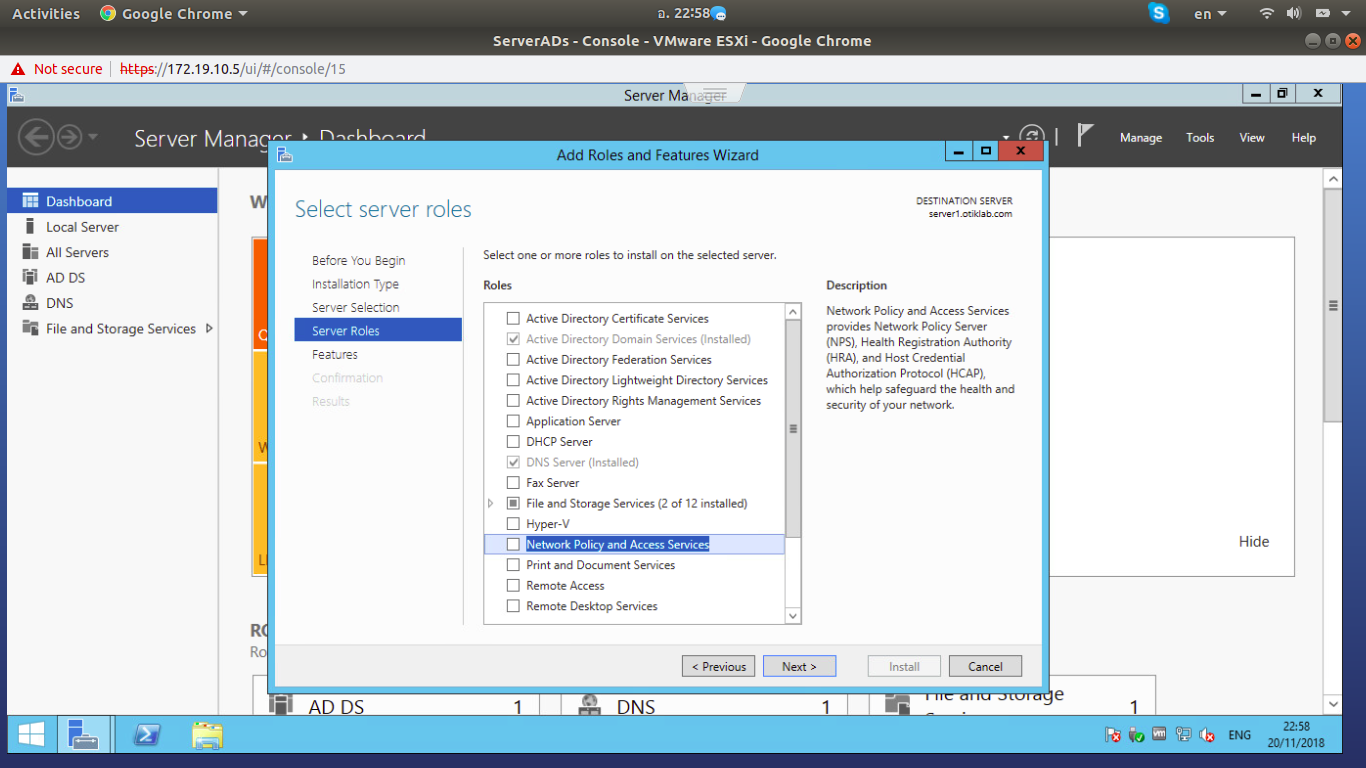This screenshot has width=1366, height=768.
Task: Check Active Directory Lightweight Directory Services
Action: [513, 380]
